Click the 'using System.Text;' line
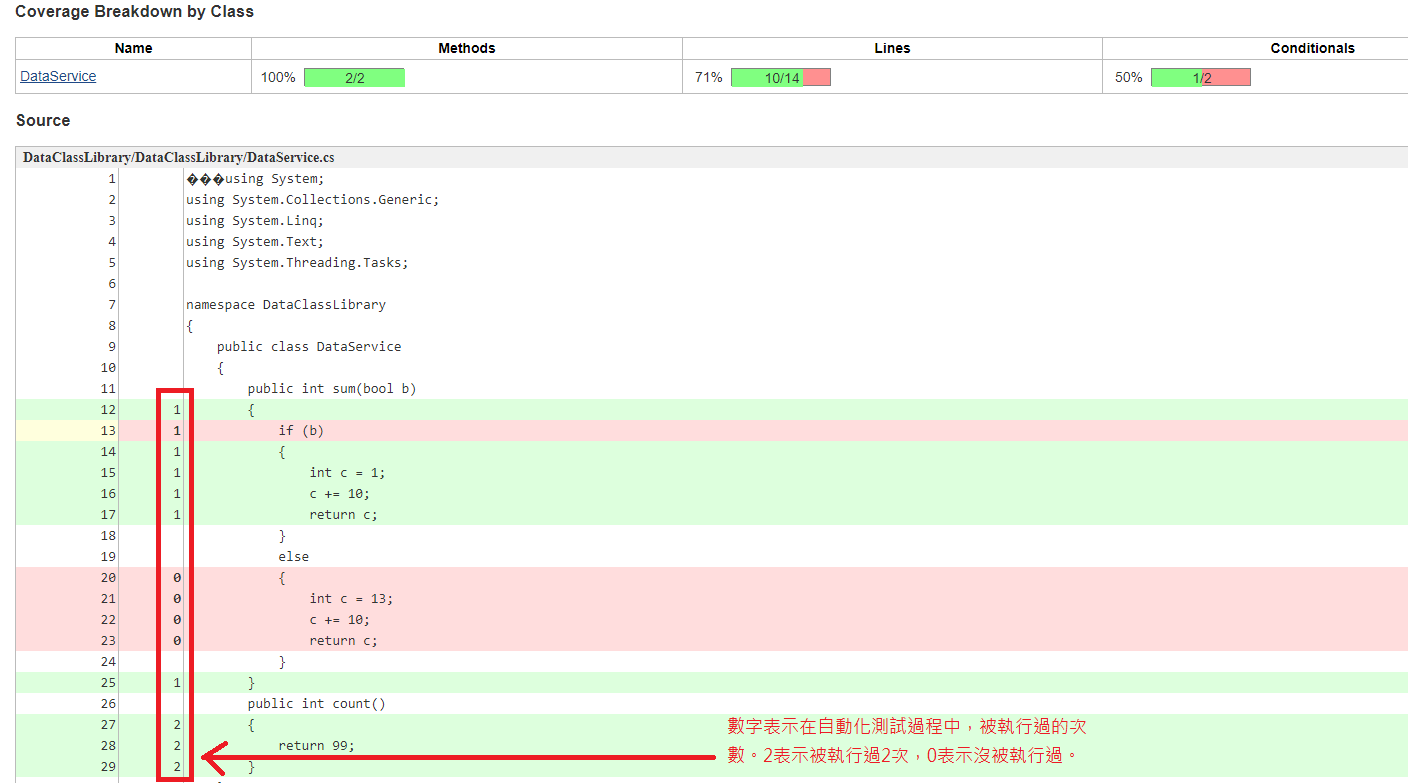This screenshot has height=783, width=1408. click(255, 242)
